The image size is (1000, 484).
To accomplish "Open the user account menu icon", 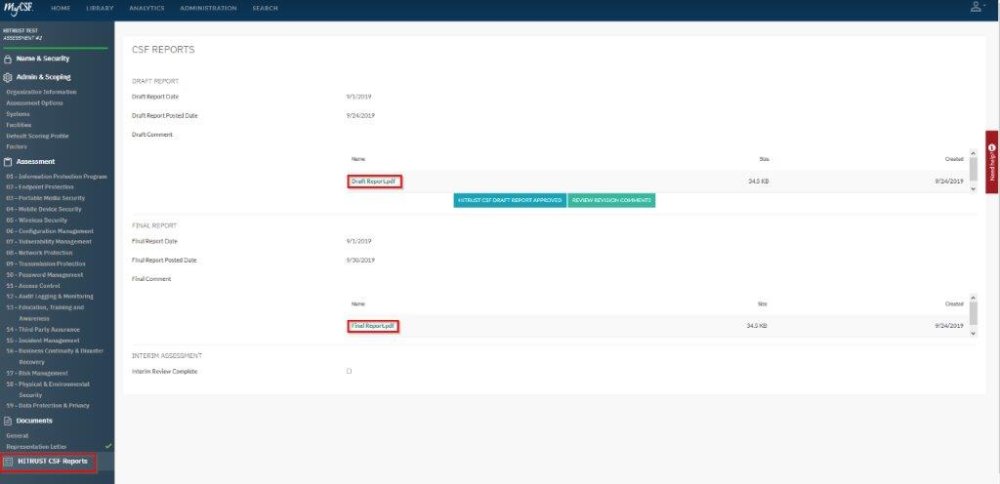I will 976,8.
